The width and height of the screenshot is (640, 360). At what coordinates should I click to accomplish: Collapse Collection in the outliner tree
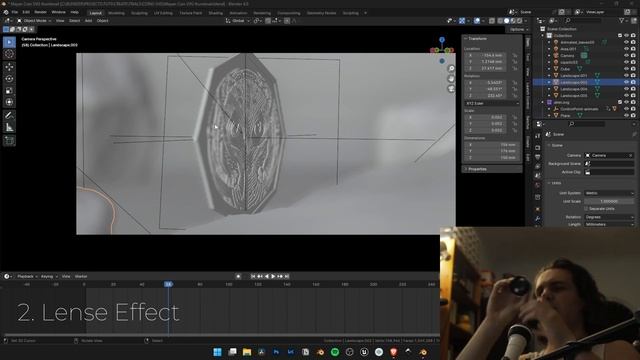[543, 36]
